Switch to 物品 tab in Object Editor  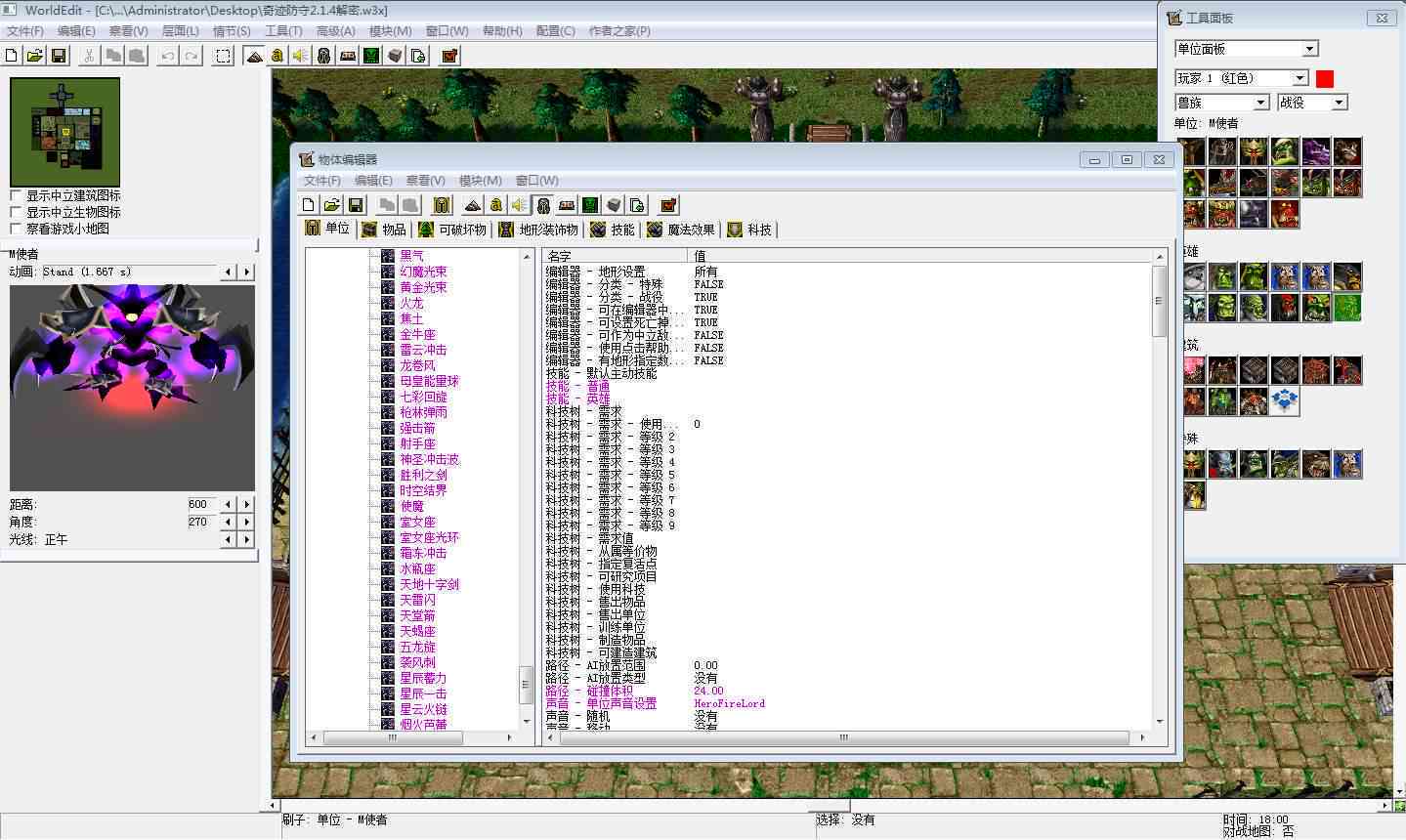[x=384, y=230]
